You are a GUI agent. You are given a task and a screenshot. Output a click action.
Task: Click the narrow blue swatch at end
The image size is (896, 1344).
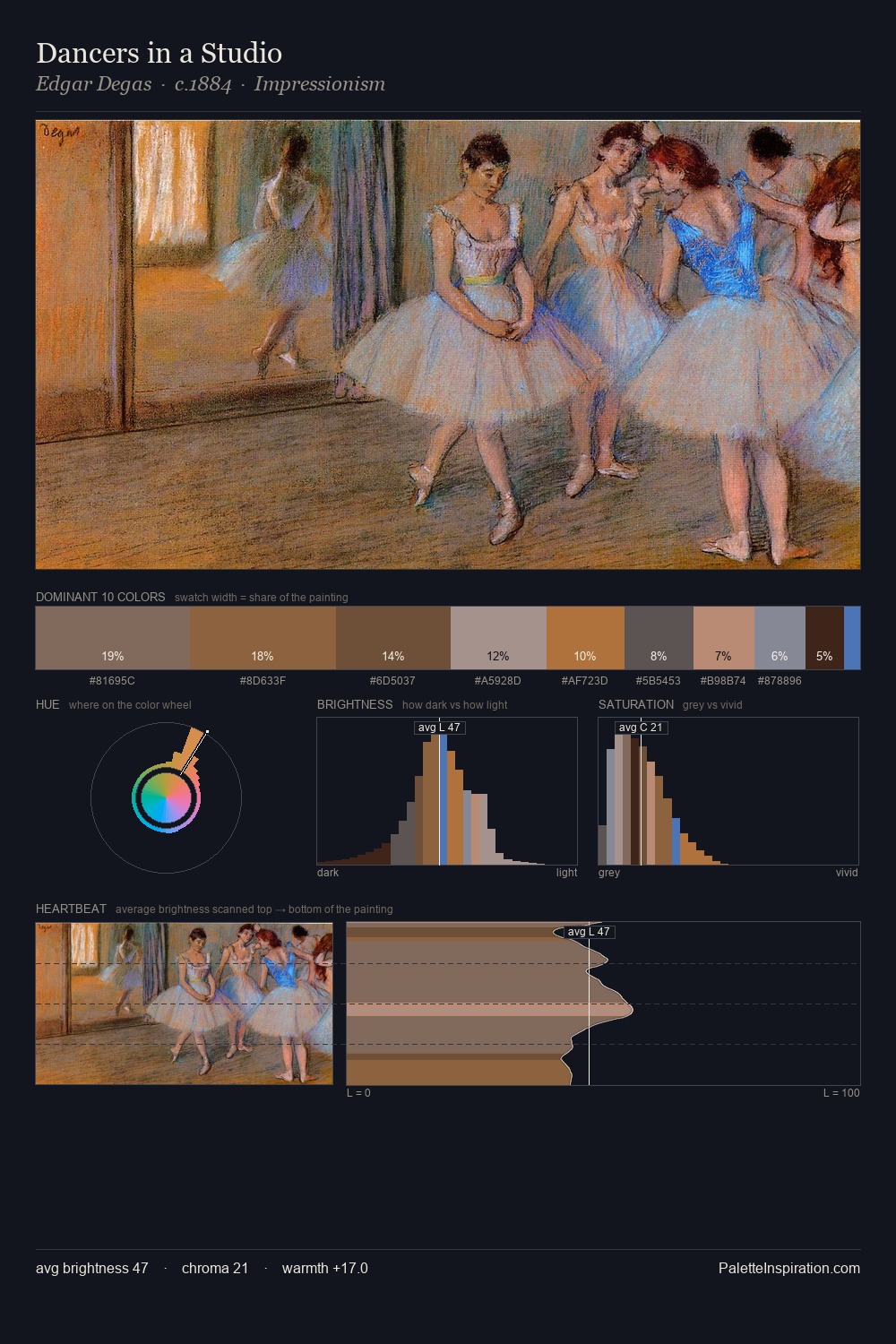click(852, 638)
